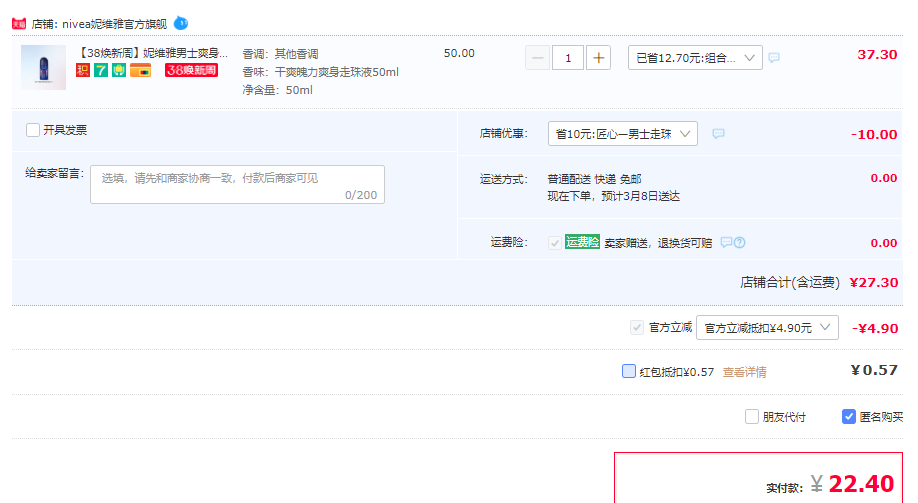
Task: Click comment icon beside 已省12.70元 dropdown
Action: point(774,57)
